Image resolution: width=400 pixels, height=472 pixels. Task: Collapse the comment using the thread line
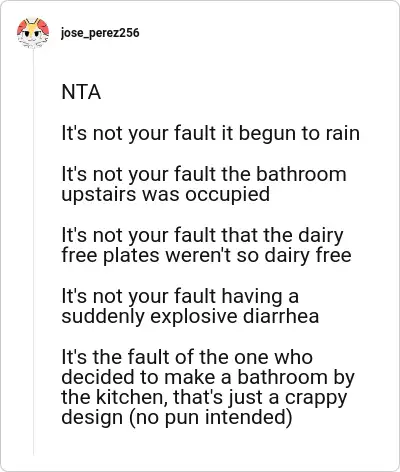pyautogui.click(x=33, y=252)
